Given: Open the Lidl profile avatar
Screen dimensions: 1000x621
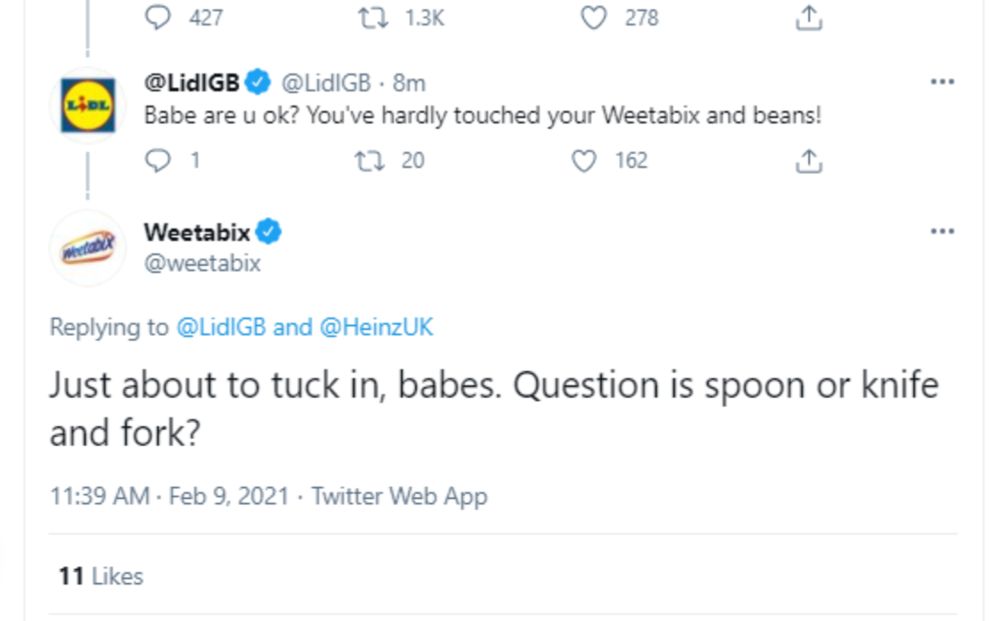Looking at the screenshot, I should pos(87,104).
